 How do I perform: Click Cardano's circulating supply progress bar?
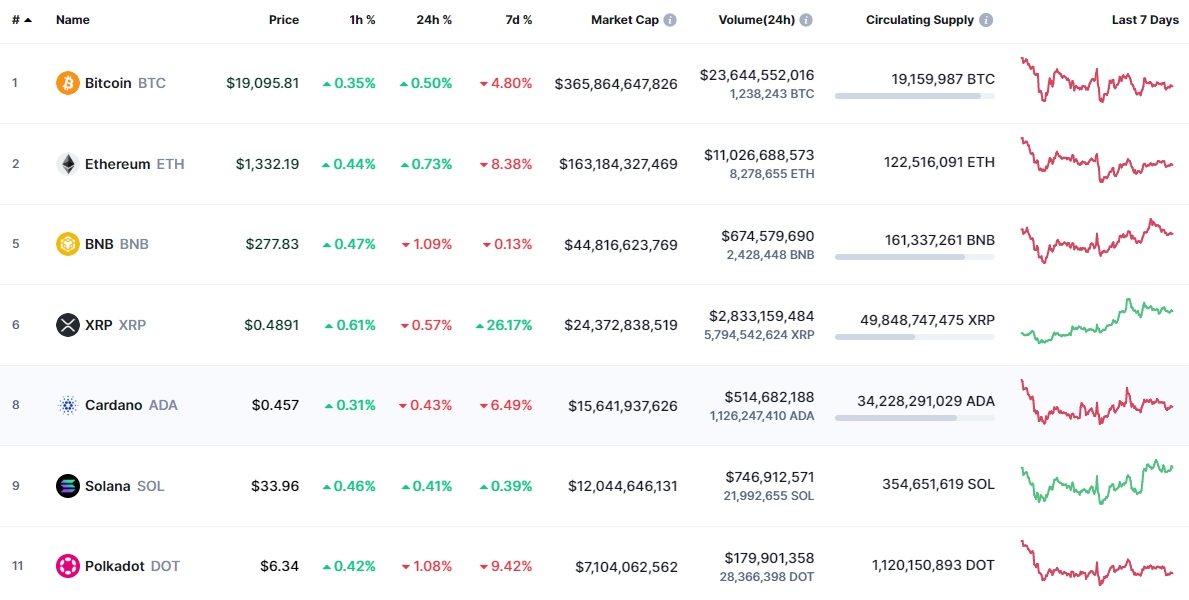tap(914, 418)
